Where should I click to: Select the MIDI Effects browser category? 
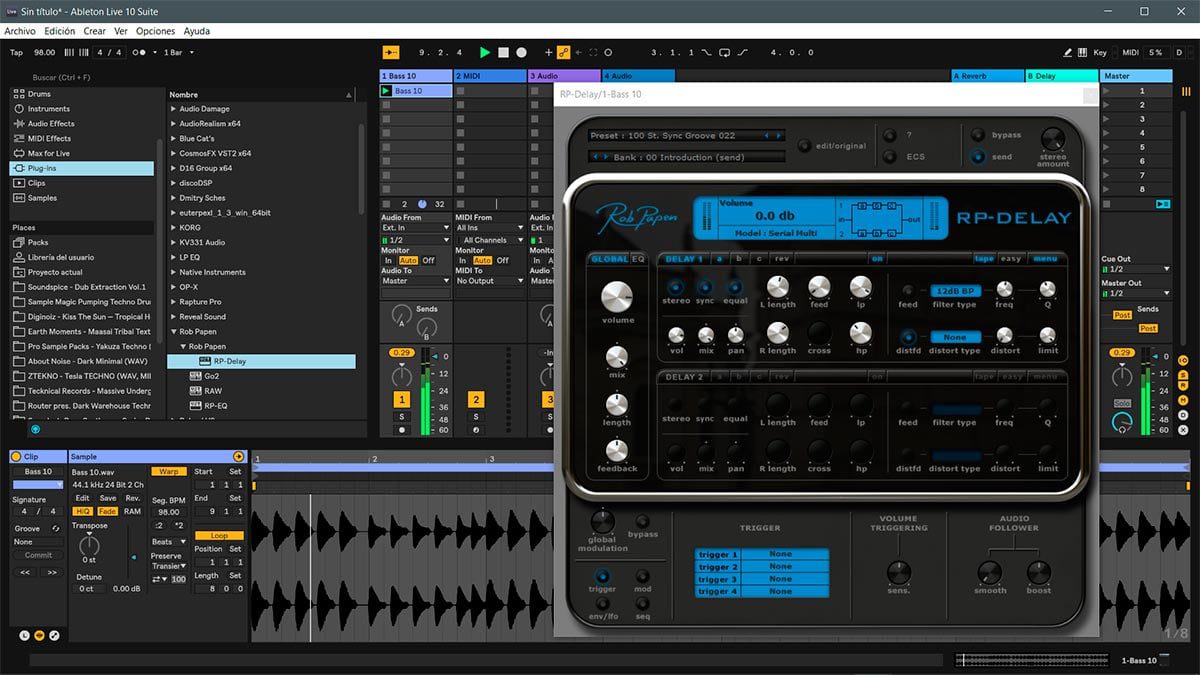[x=83, y=139]
